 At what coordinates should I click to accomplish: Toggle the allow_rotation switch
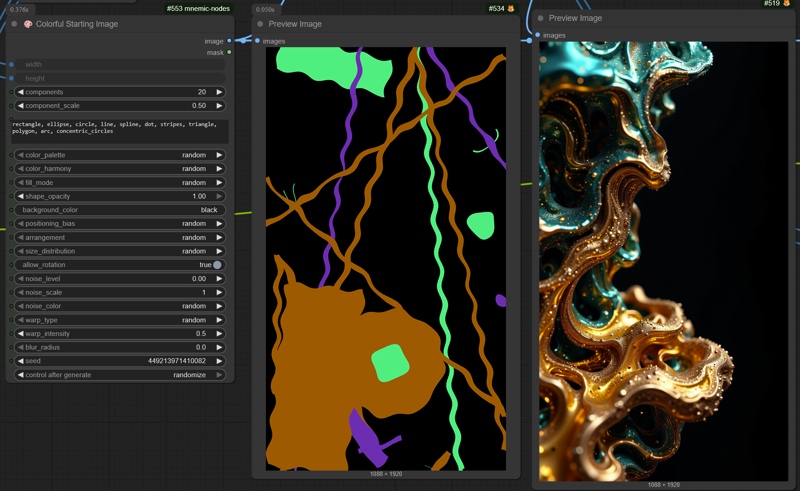click(x=217, y=265)
